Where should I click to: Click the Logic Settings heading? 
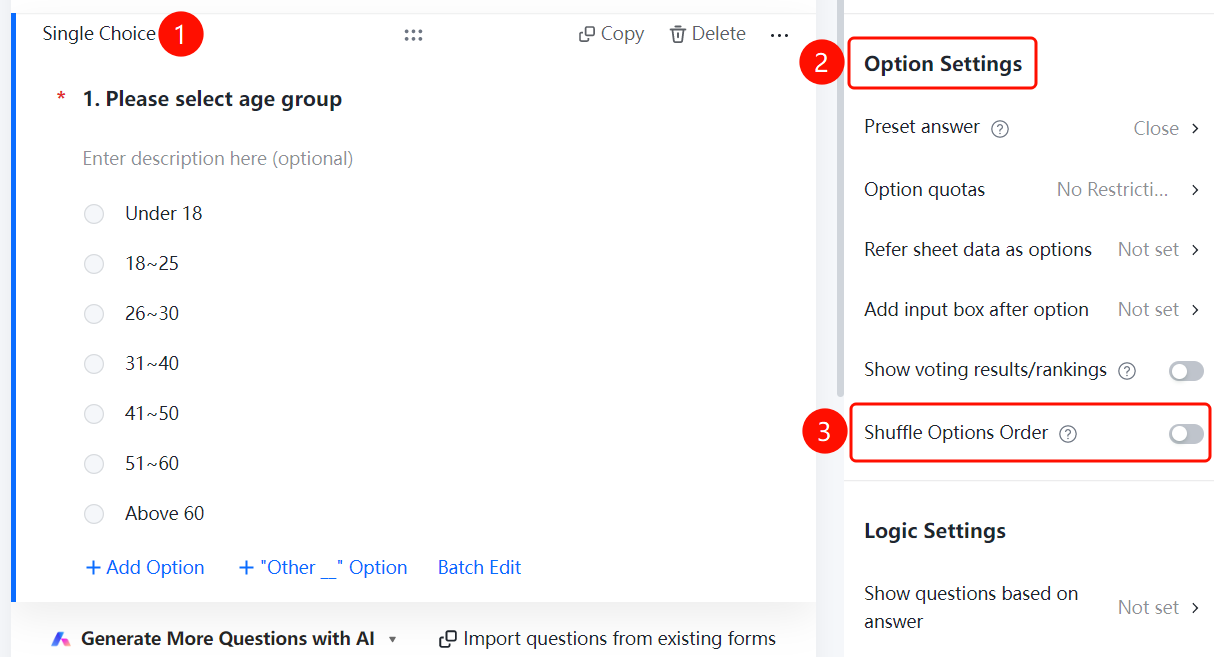pyautogui.click(x=935, y=531)
